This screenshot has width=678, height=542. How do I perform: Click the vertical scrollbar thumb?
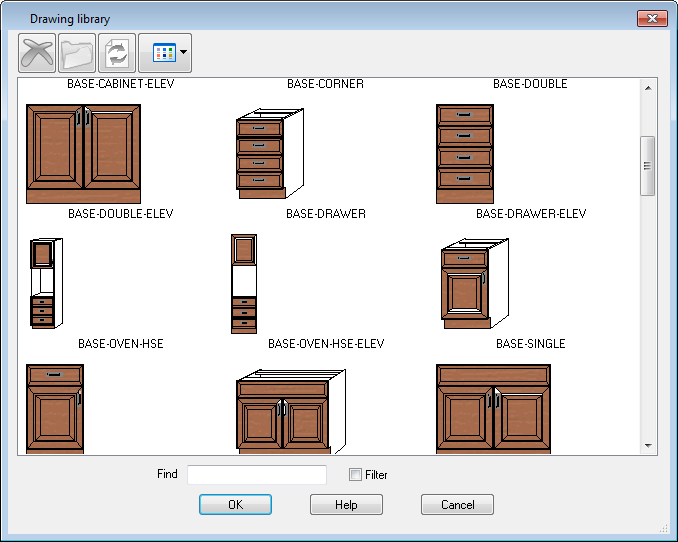click(x=648, y=166)
